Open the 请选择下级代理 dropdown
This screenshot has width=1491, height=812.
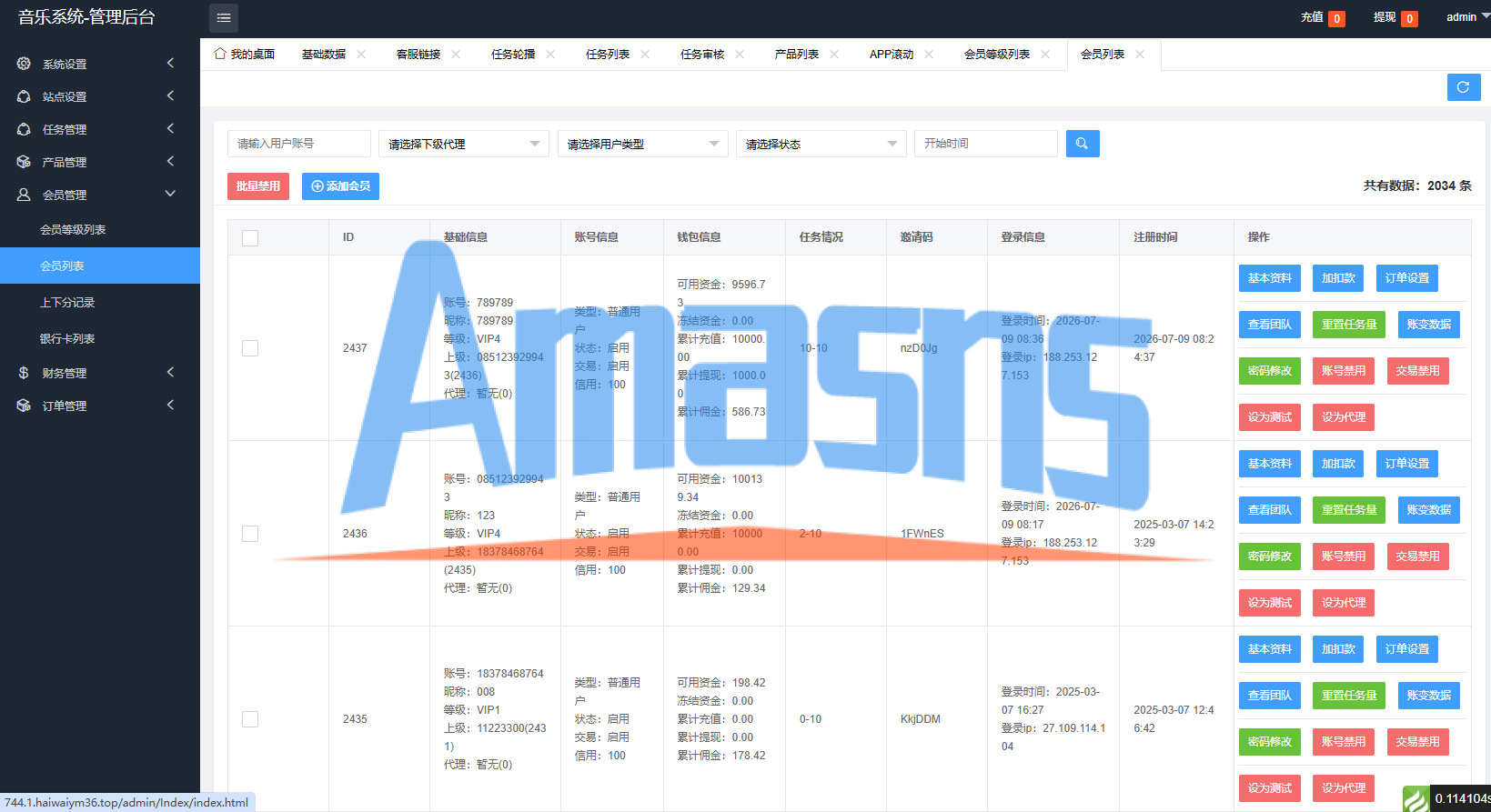pyautogui.click(x=464, y=144)
